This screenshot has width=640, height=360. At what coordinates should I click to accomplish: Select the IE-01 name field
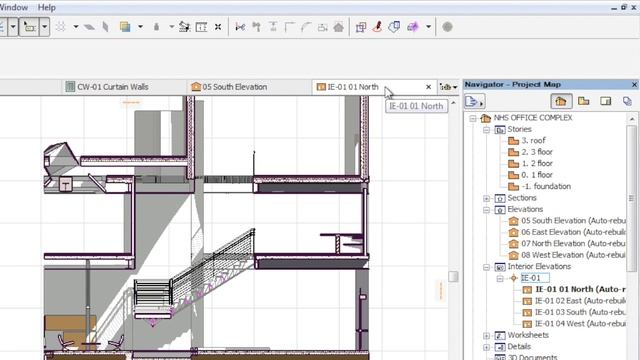(x=535, y=278)
